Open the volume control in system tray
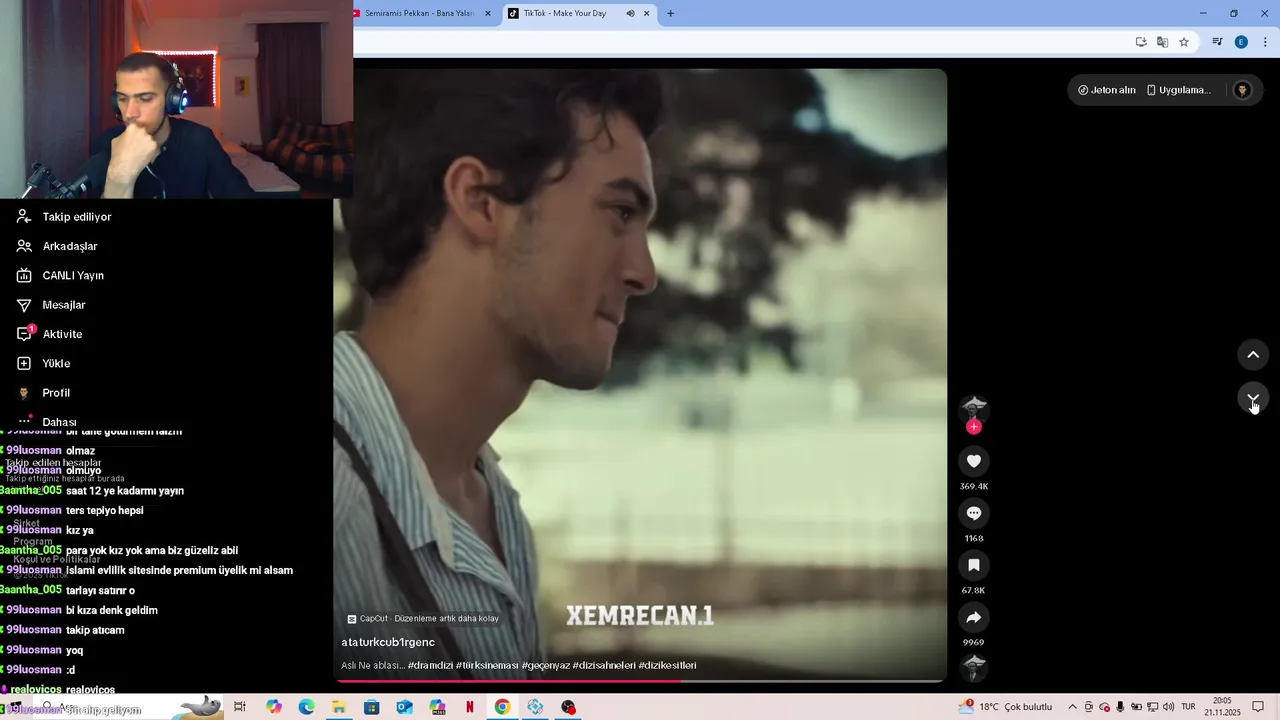The image size is (1280, 720). pyautogui.click(x=1168, y=707)
